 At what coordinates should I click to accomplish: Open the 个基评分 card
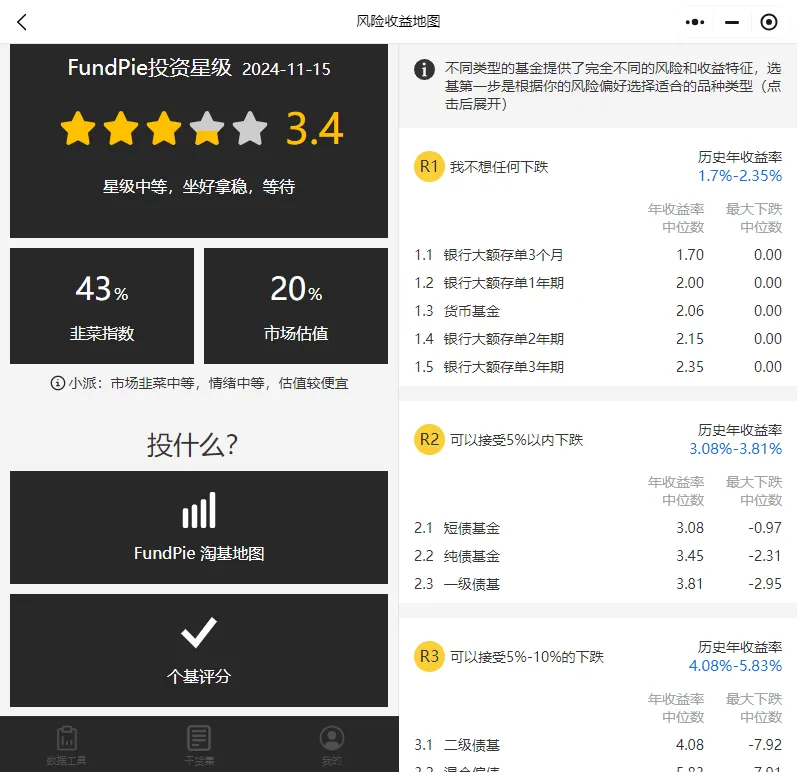point(199,650)
